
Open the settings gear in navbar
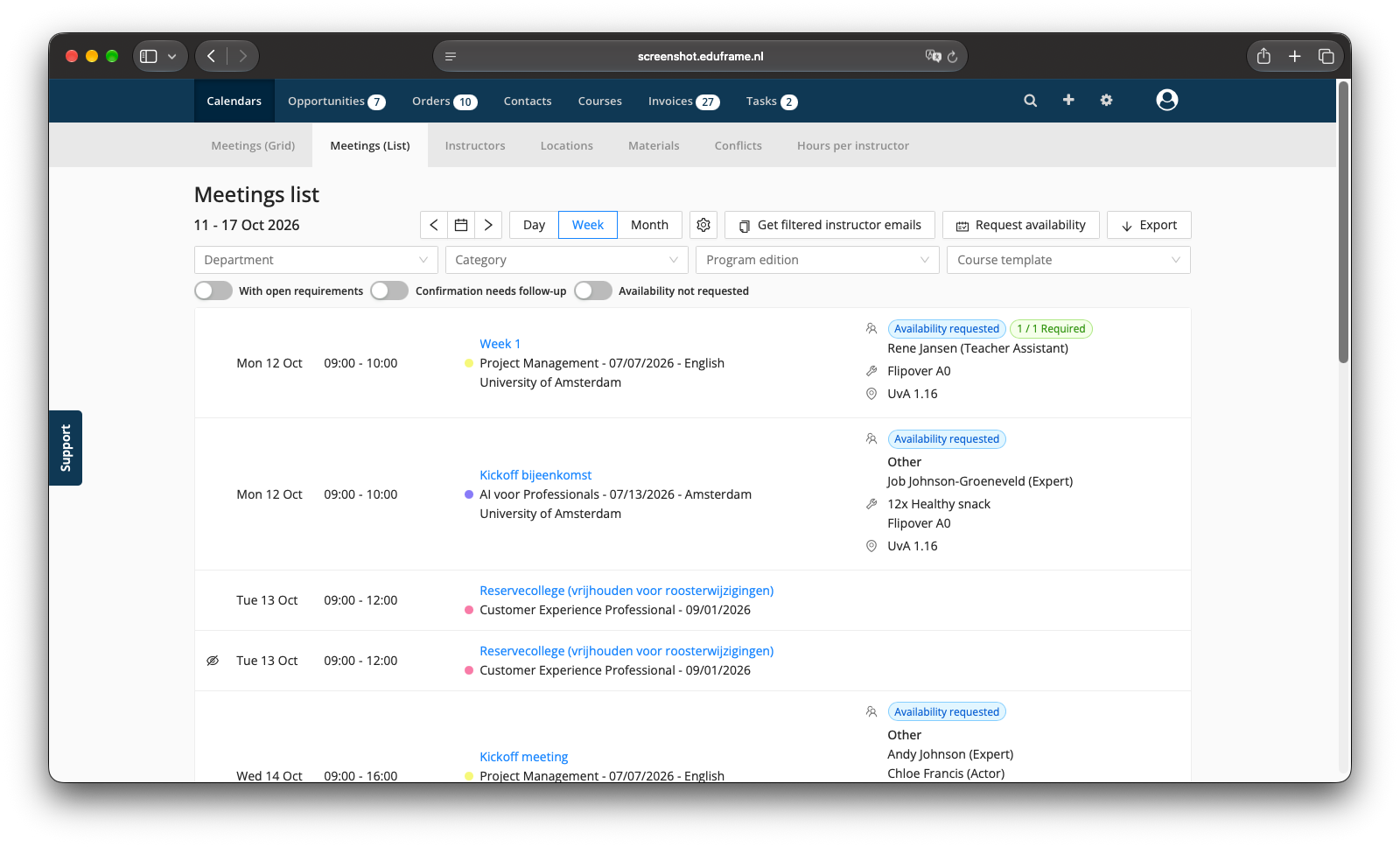[x=1106, y=101]
